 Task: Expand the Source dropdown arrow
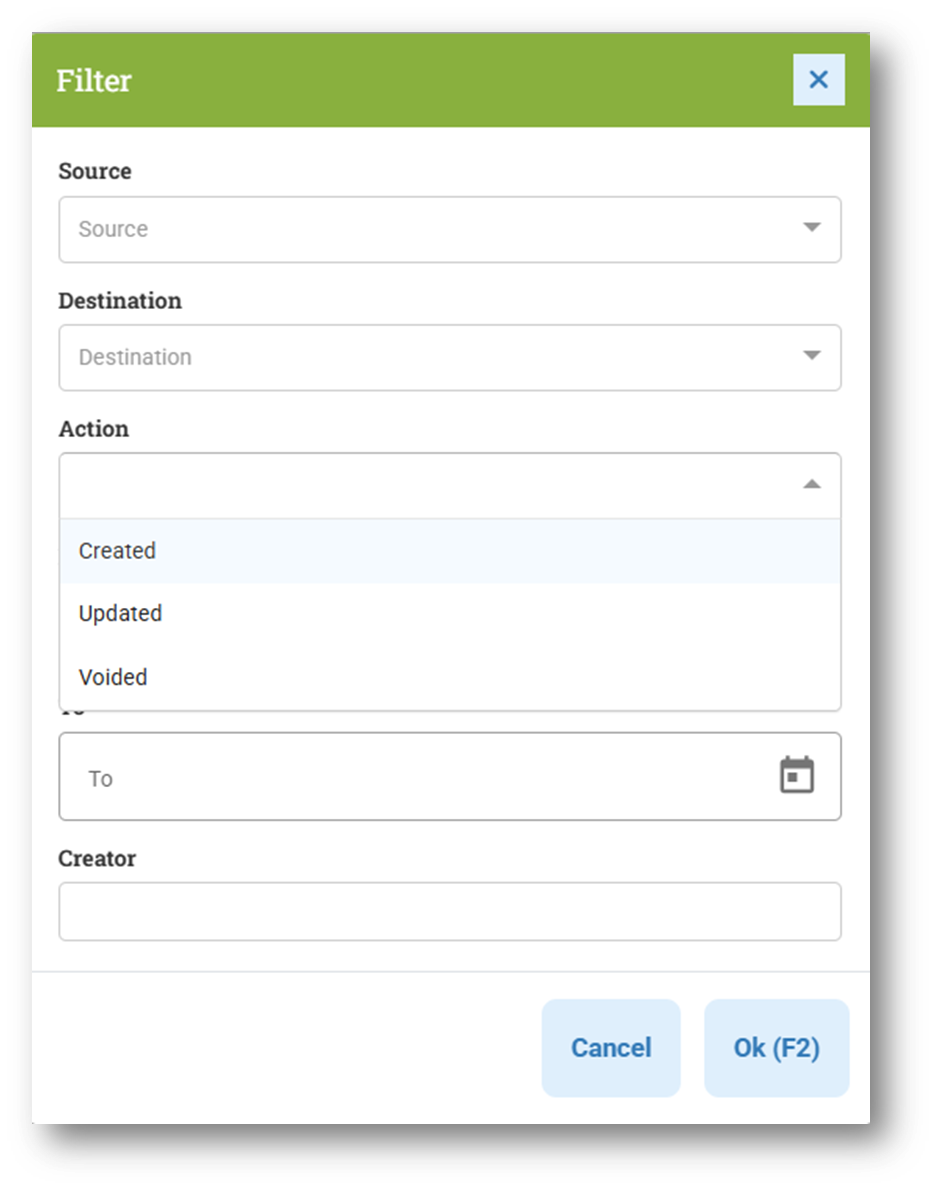point(811,227)
